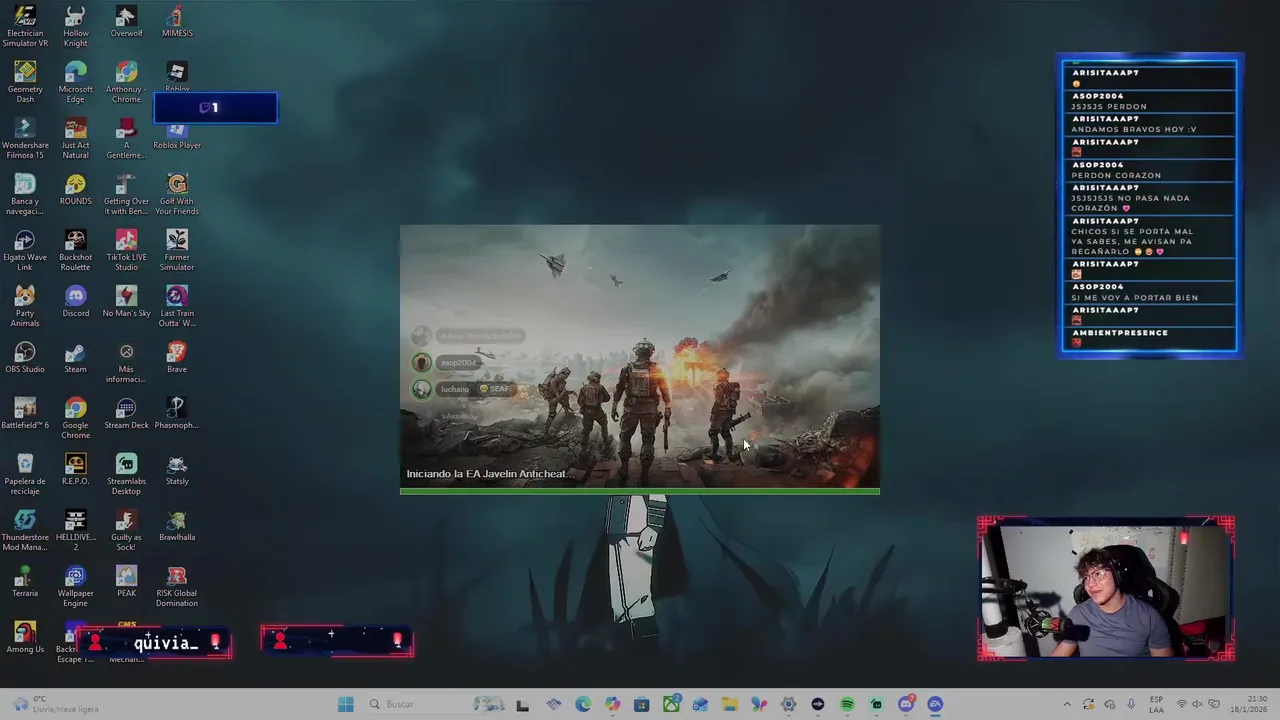The image size is (1280, 720).
Task: Switch to the EA app taskbar icon
Action: pos(935,704)
